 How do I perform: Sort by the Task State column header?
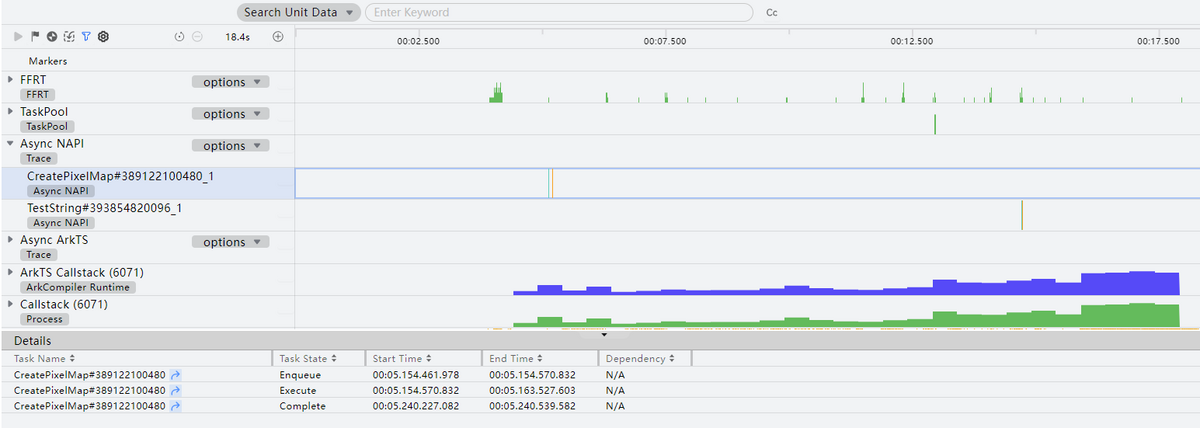pos(307,358)
